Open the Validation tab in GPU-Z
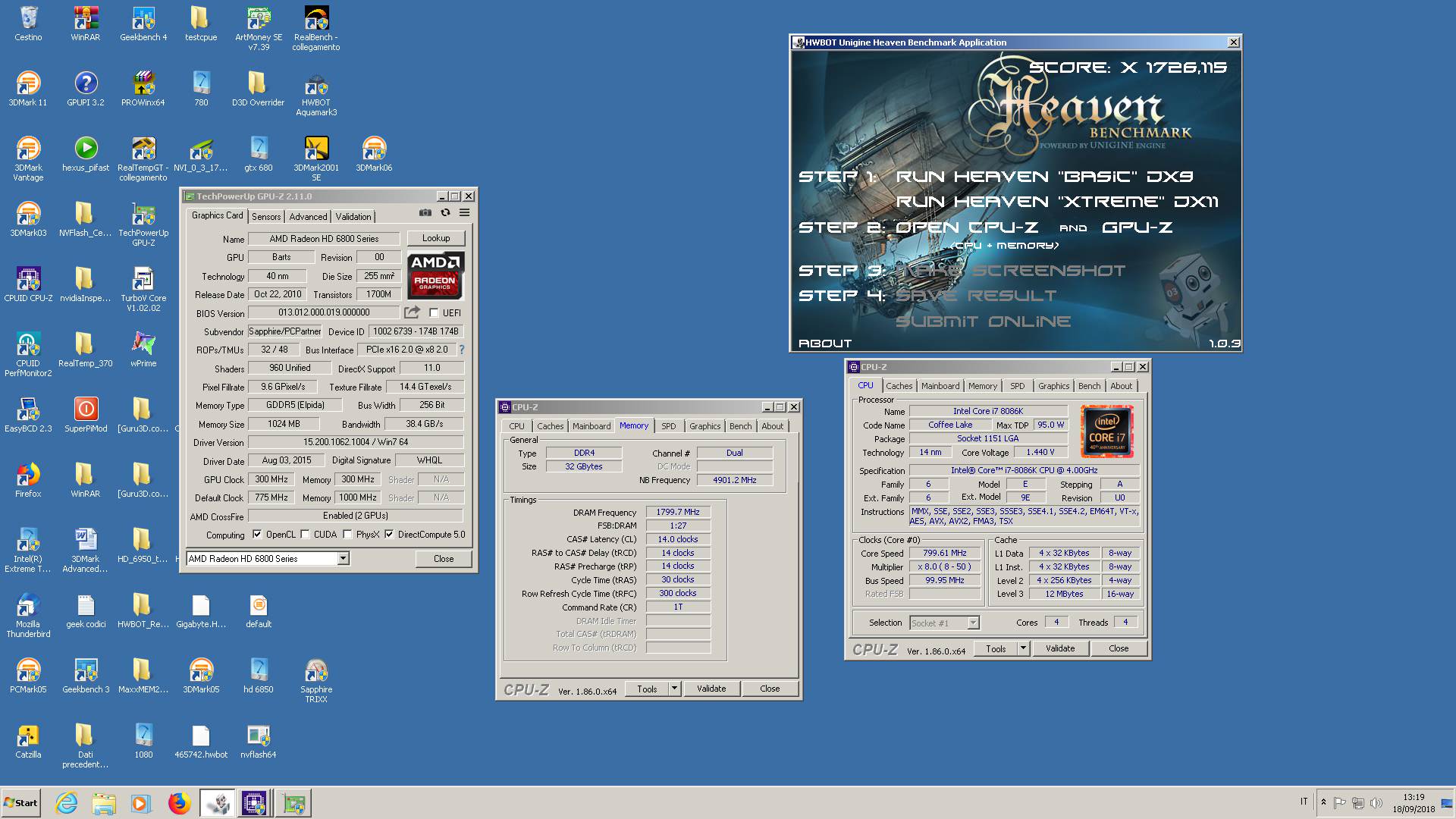Screen dimensions: 1456x819 point(353,217)
